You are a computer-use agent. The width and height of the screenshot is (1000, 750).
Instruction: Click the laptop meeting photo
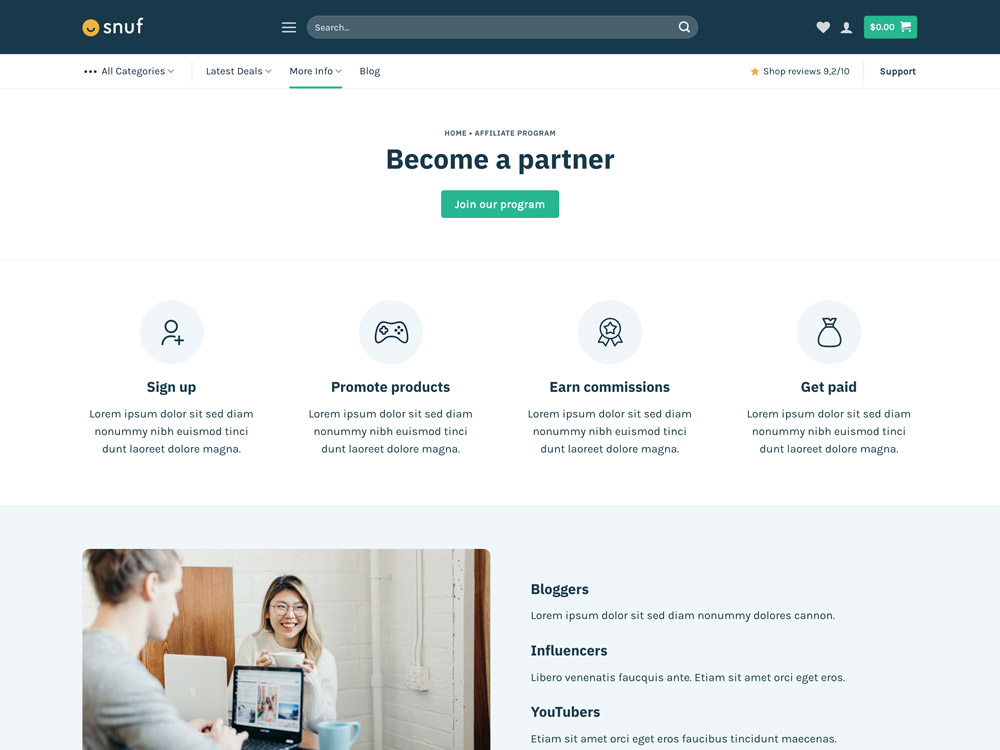click(x=286, y=649)
